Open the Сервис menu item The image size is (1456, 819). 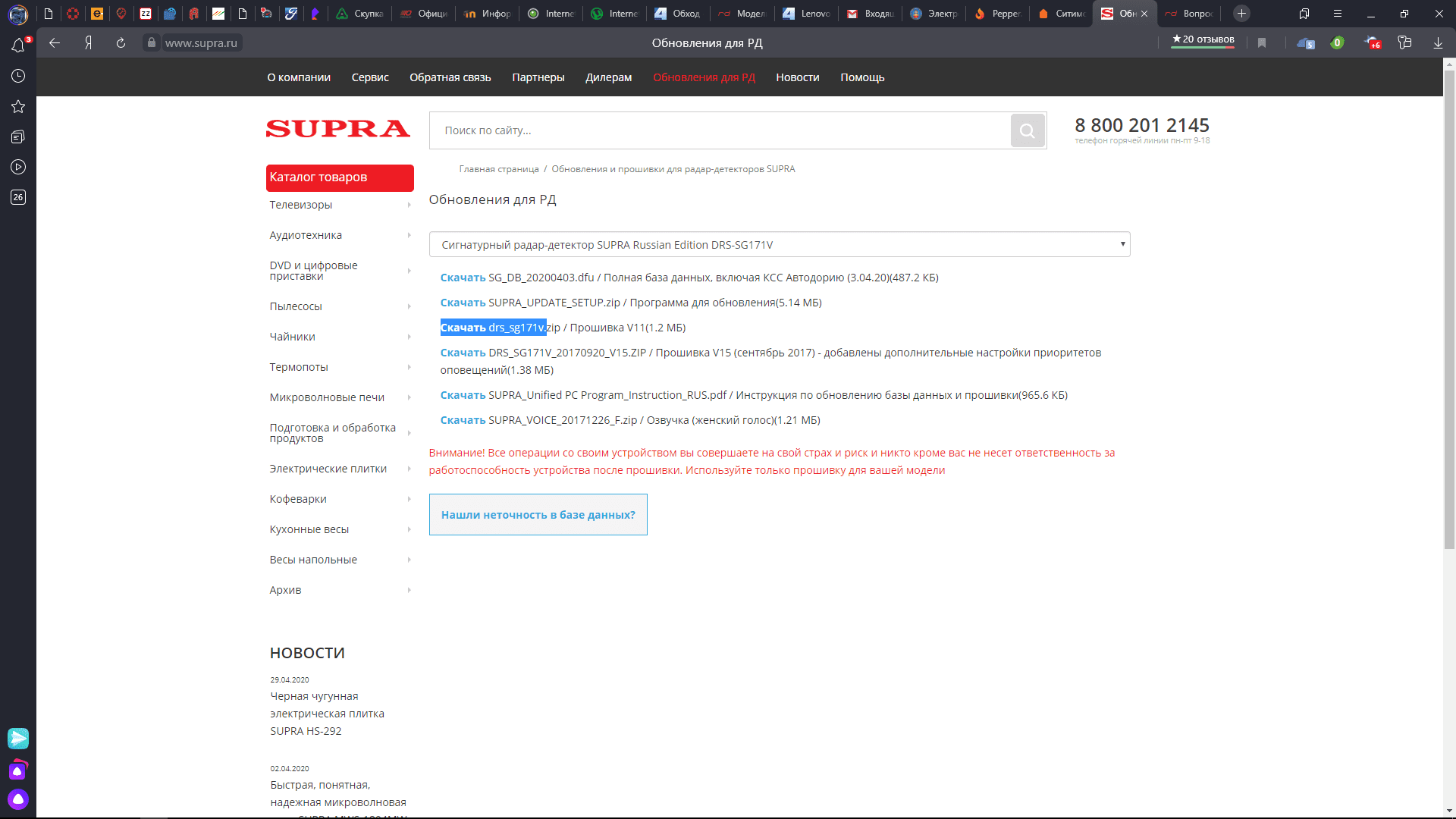(370, 77)
